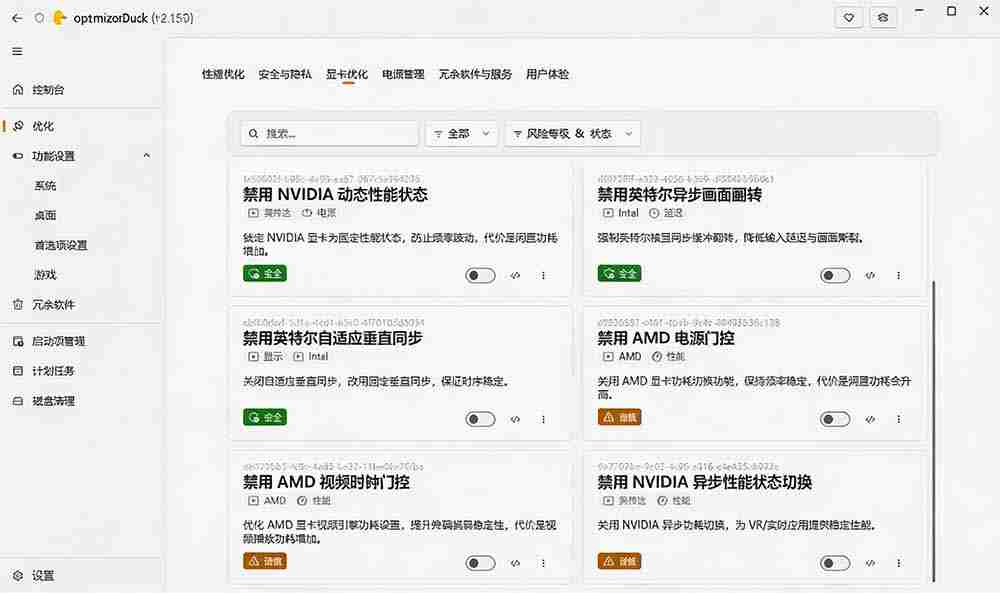Click the card list vertical scrollbar
Image resolution: width=1000 pixels, height=593 pixels.
click(x=933, y=431)
